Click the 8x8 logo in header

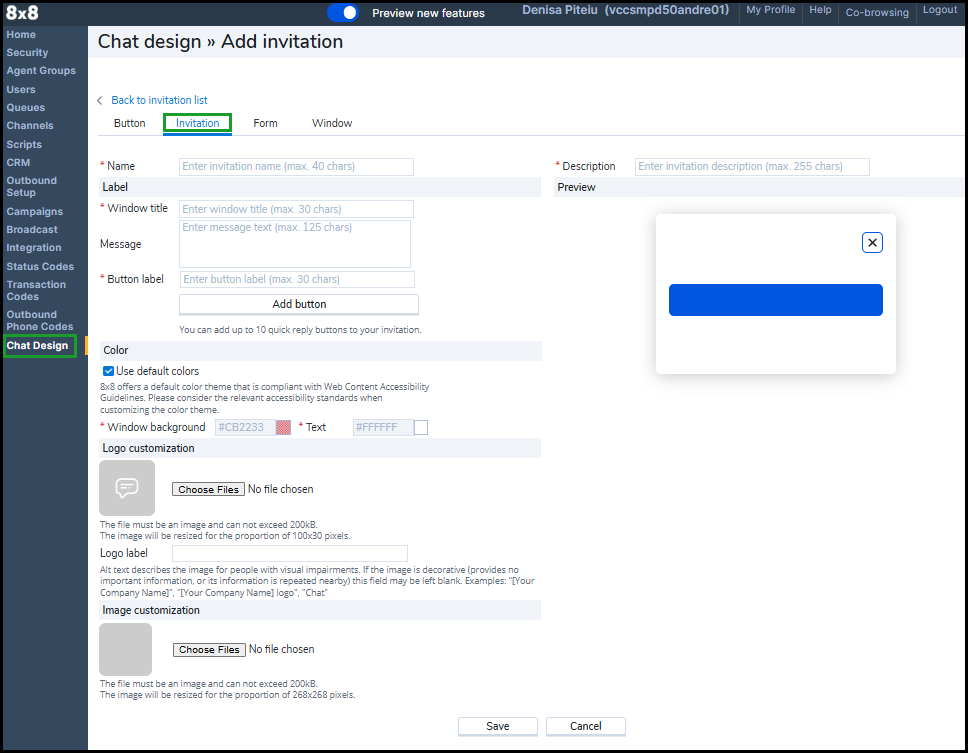(x=22, y=13)
